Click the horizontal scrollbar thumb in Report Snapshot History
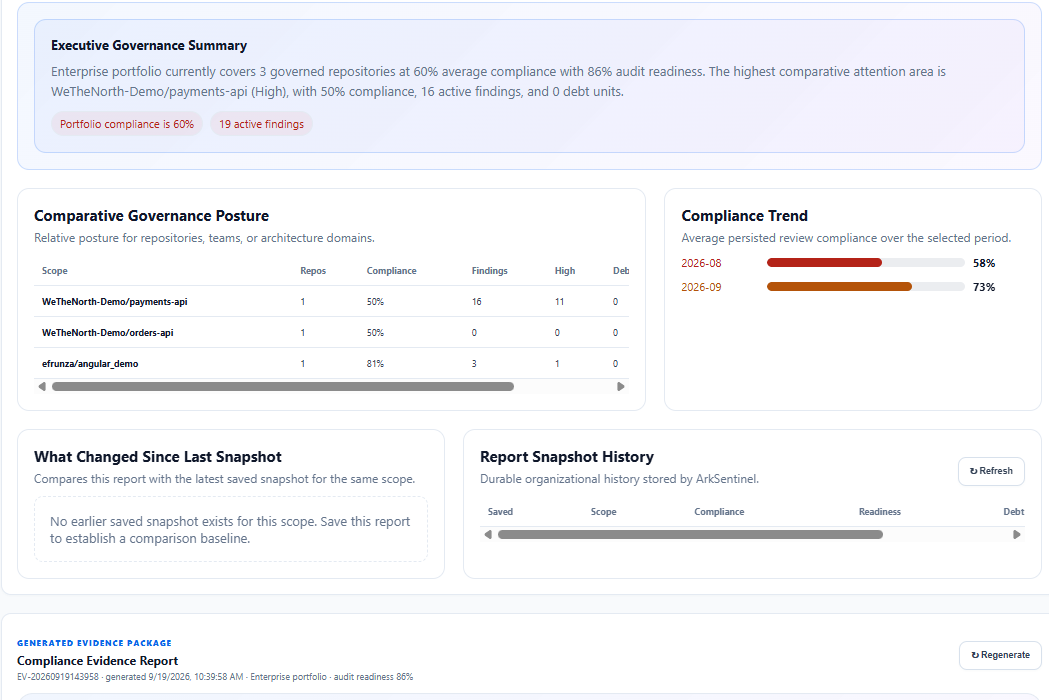Image resolution: width=1049 pixels, height=700 pixels. pos(690,535)
